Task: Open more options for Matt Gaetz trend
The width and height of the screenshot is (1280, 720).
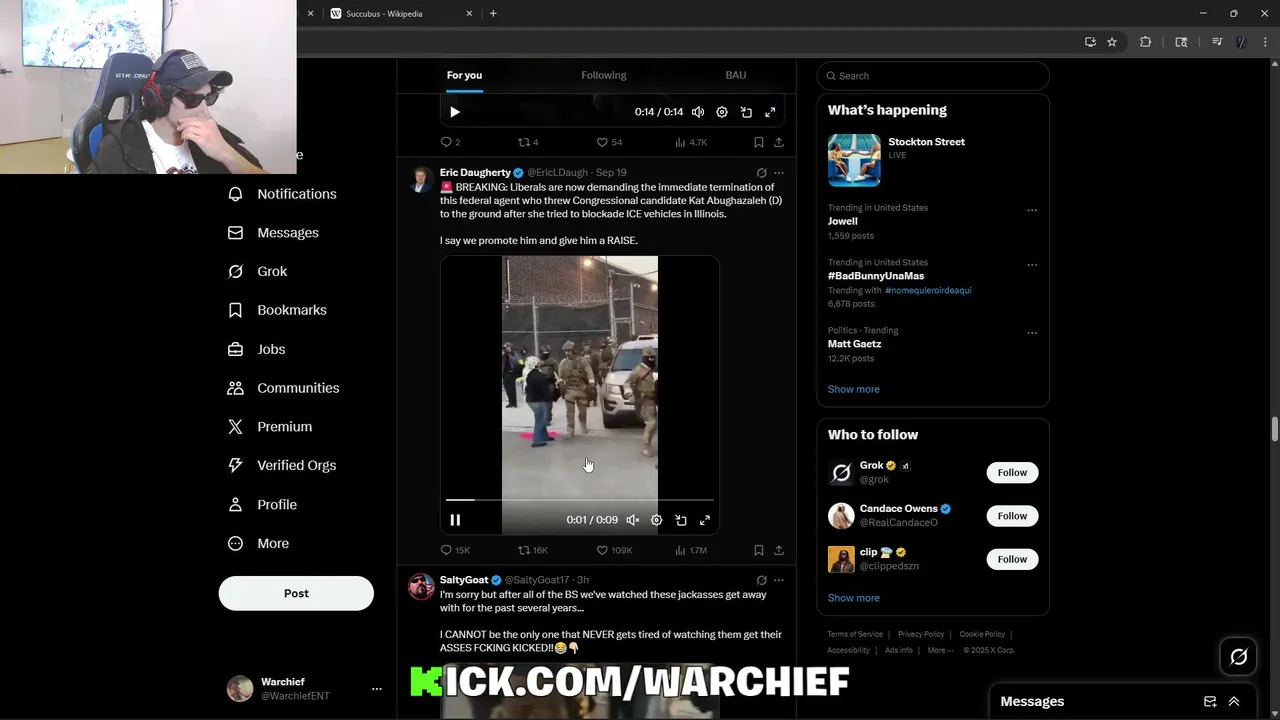Action: tap(1032, 333)
